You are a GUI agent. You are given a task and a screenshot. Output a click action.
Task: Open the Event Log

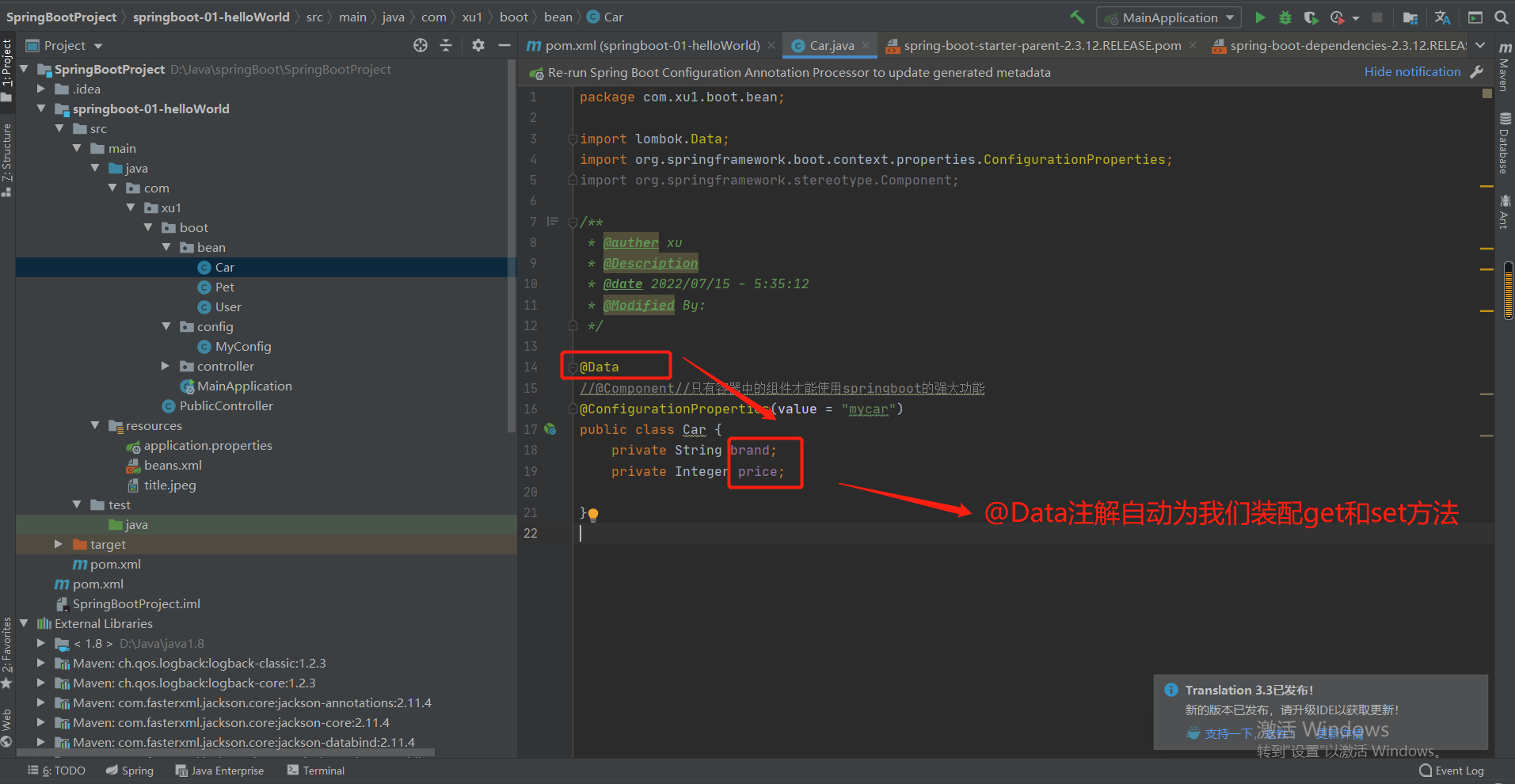1452,771
